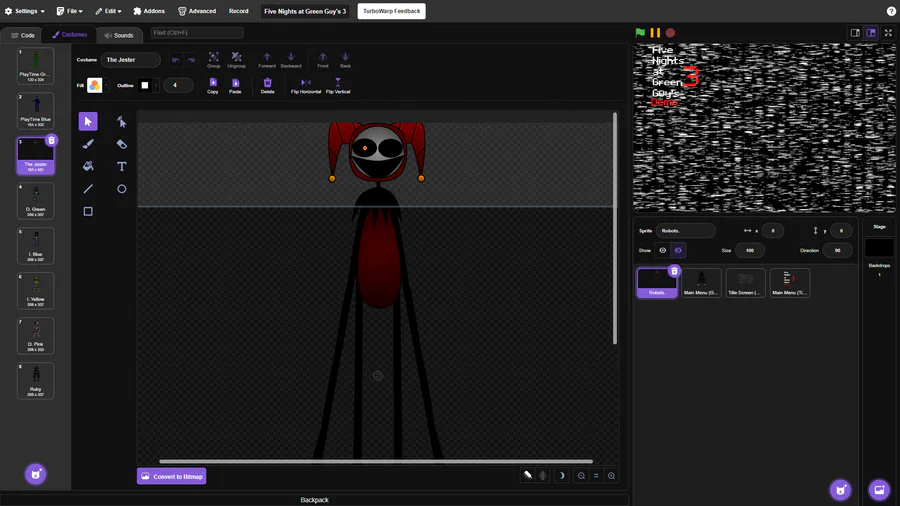Select the arrow Select tool
The height and width of the screenshot is (506, 900).
click(88, 122)
